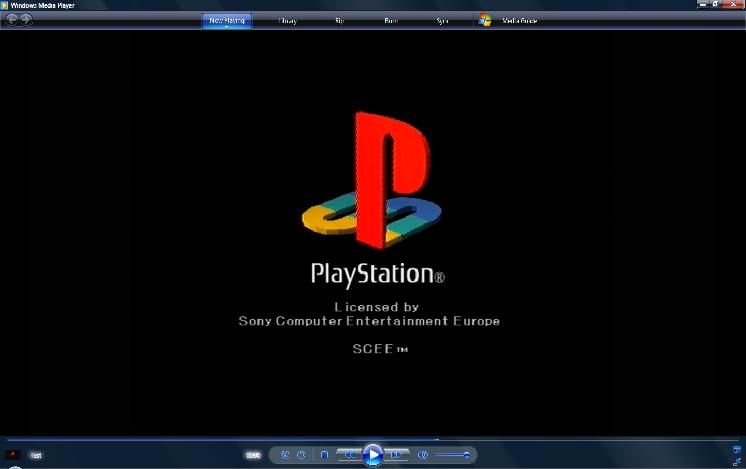Skip to the next track
The image size is (746, 469).
point(396,455)
